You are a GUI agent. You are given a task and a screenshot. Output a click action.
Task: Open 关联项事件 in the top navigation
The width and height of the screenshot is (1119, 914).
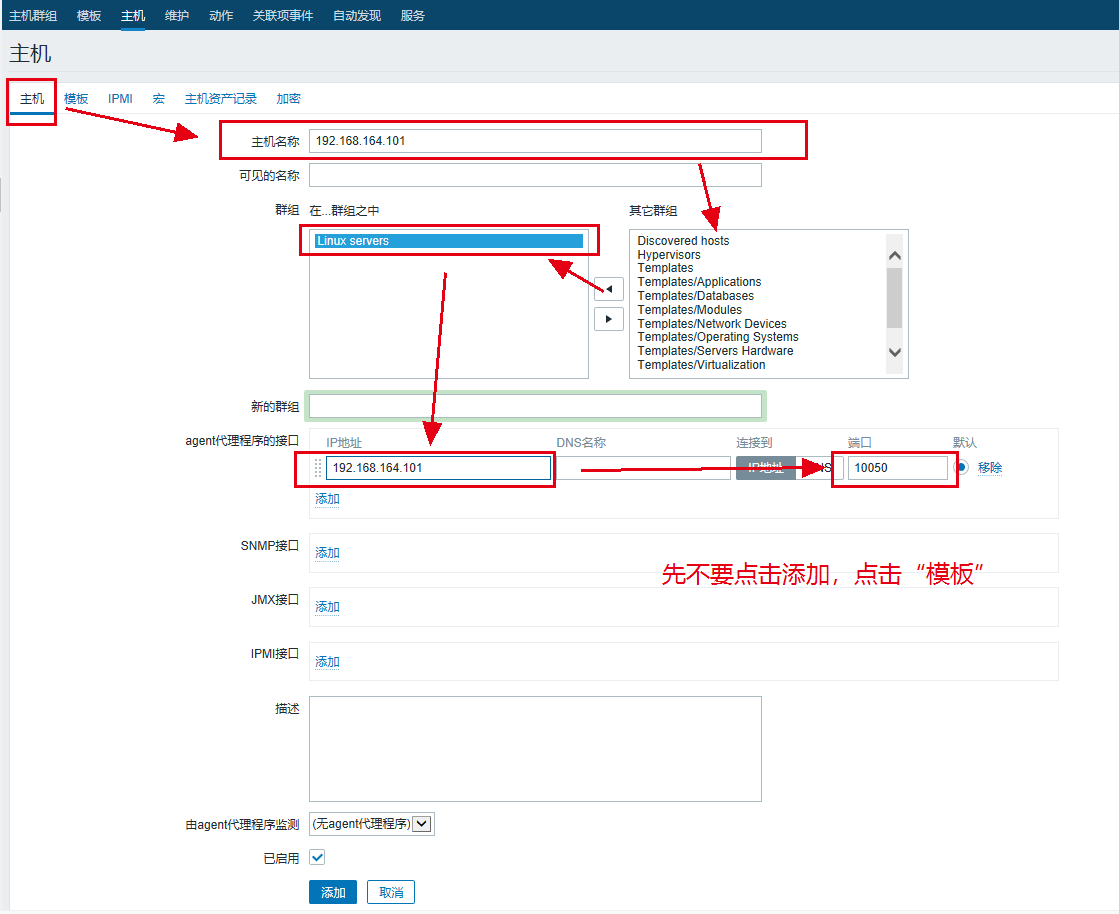click(283, 16)
